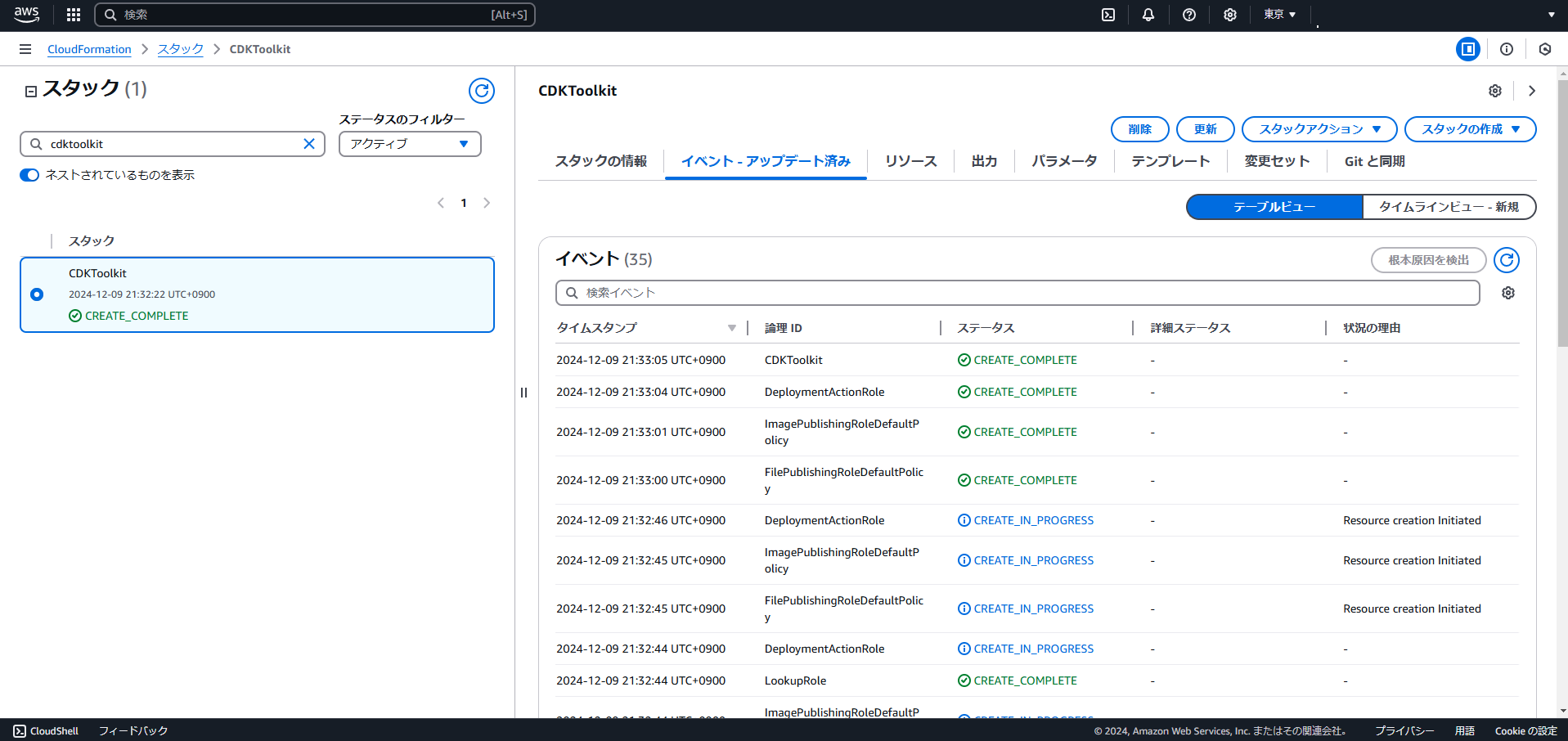Open CDKToolkit panel settings gear
The width and height of the screenshot is (1568, 741).
pyautogui.click(x=1495, y=91)
